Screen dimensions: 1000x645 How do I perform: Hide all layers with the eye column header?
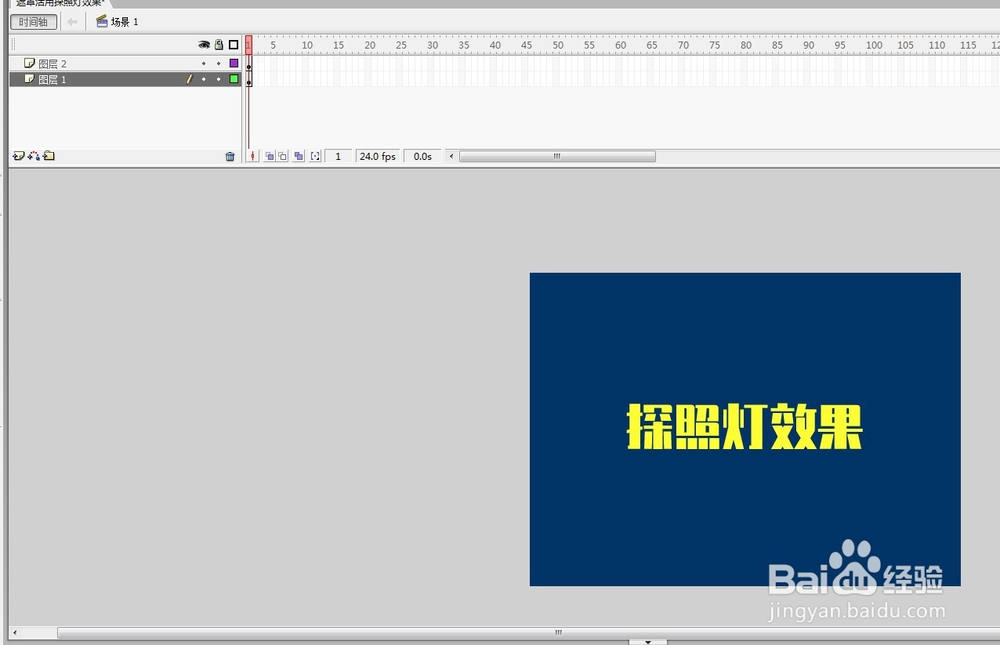coord(204,44)
